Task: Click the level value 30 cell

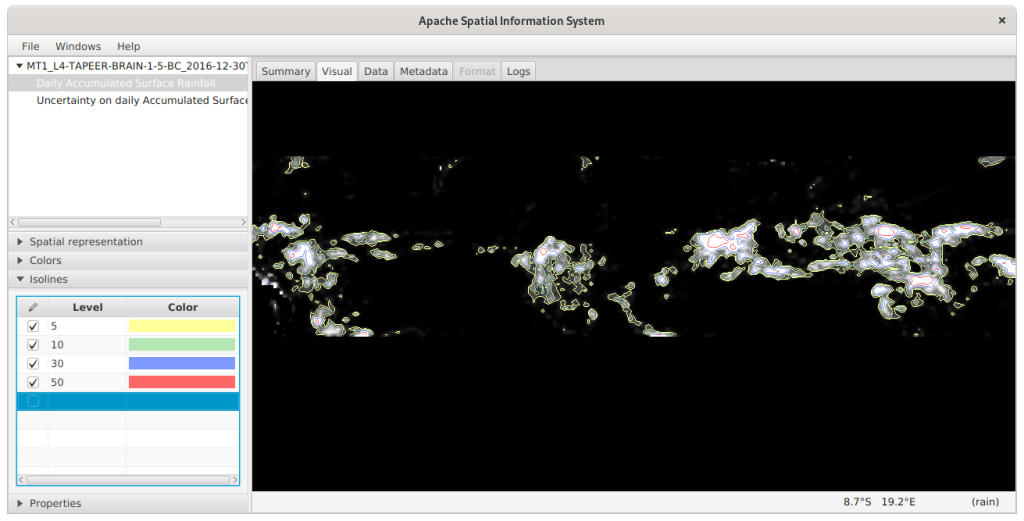Action: [88, 364]
